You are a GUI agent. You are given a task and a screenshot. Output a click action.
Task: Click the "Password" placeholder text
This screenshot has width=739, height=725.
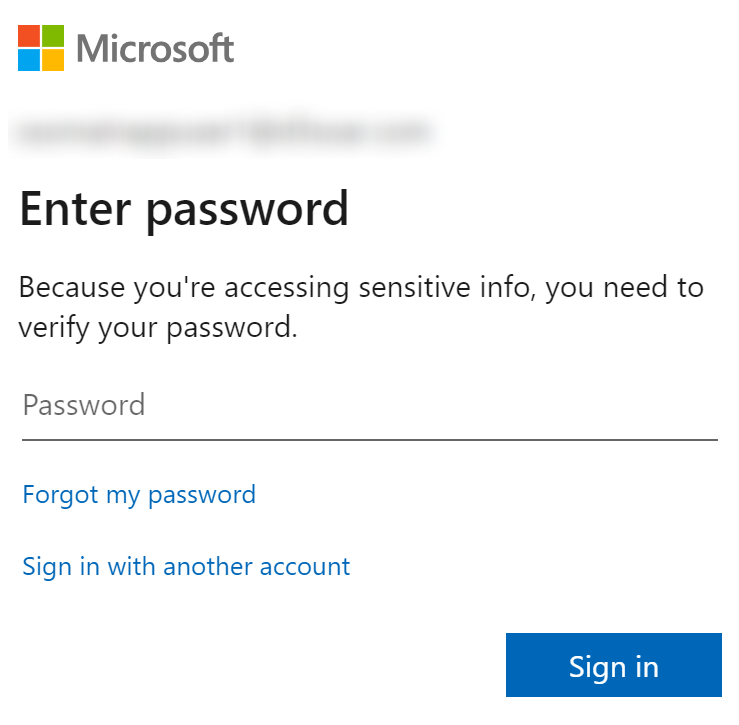click(84, 405)
